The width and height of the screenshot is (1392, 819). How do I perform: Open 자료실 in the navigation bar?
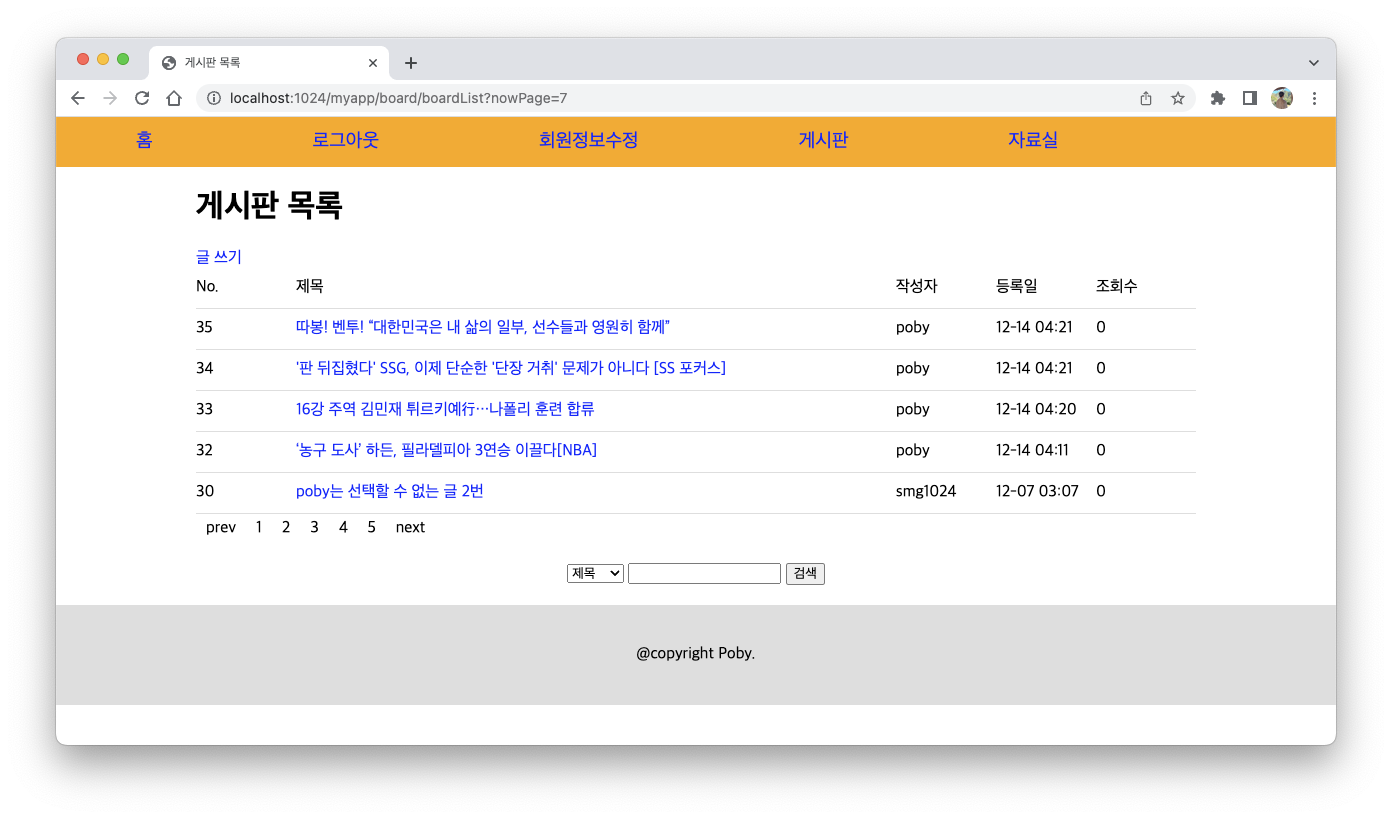[x=1033, y=140]
